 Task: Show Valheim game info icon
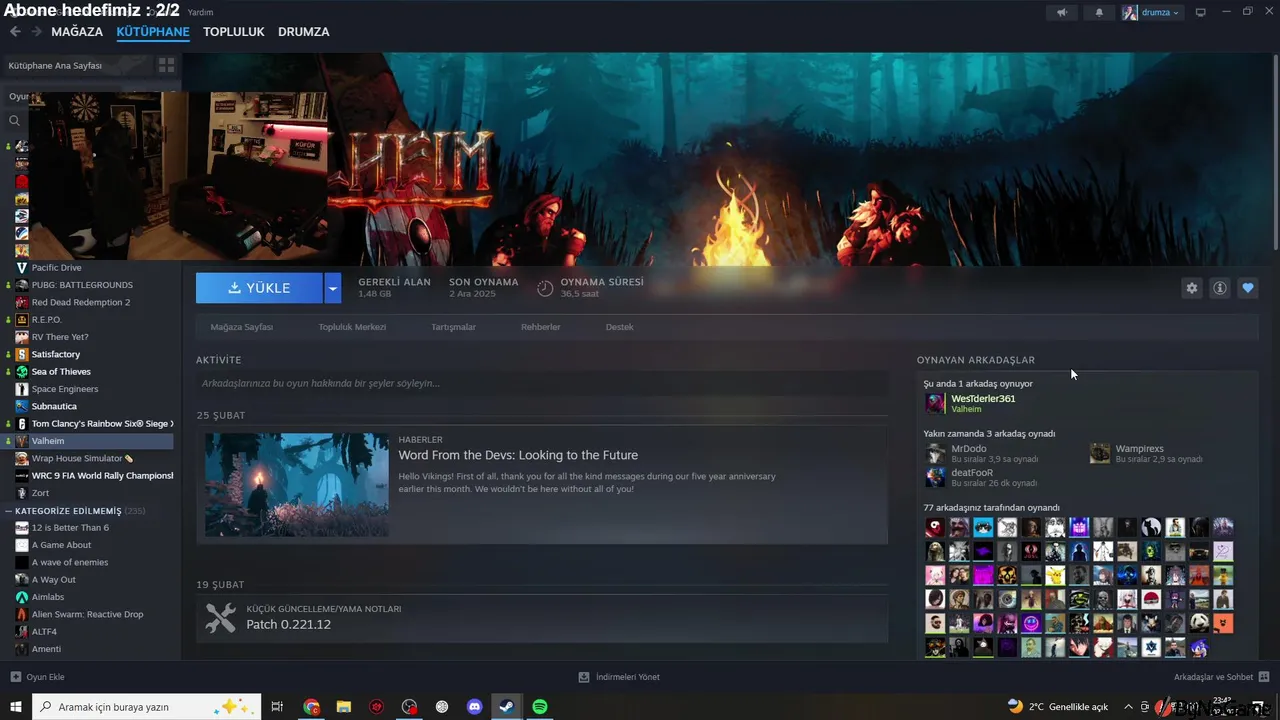point(1219,288)
